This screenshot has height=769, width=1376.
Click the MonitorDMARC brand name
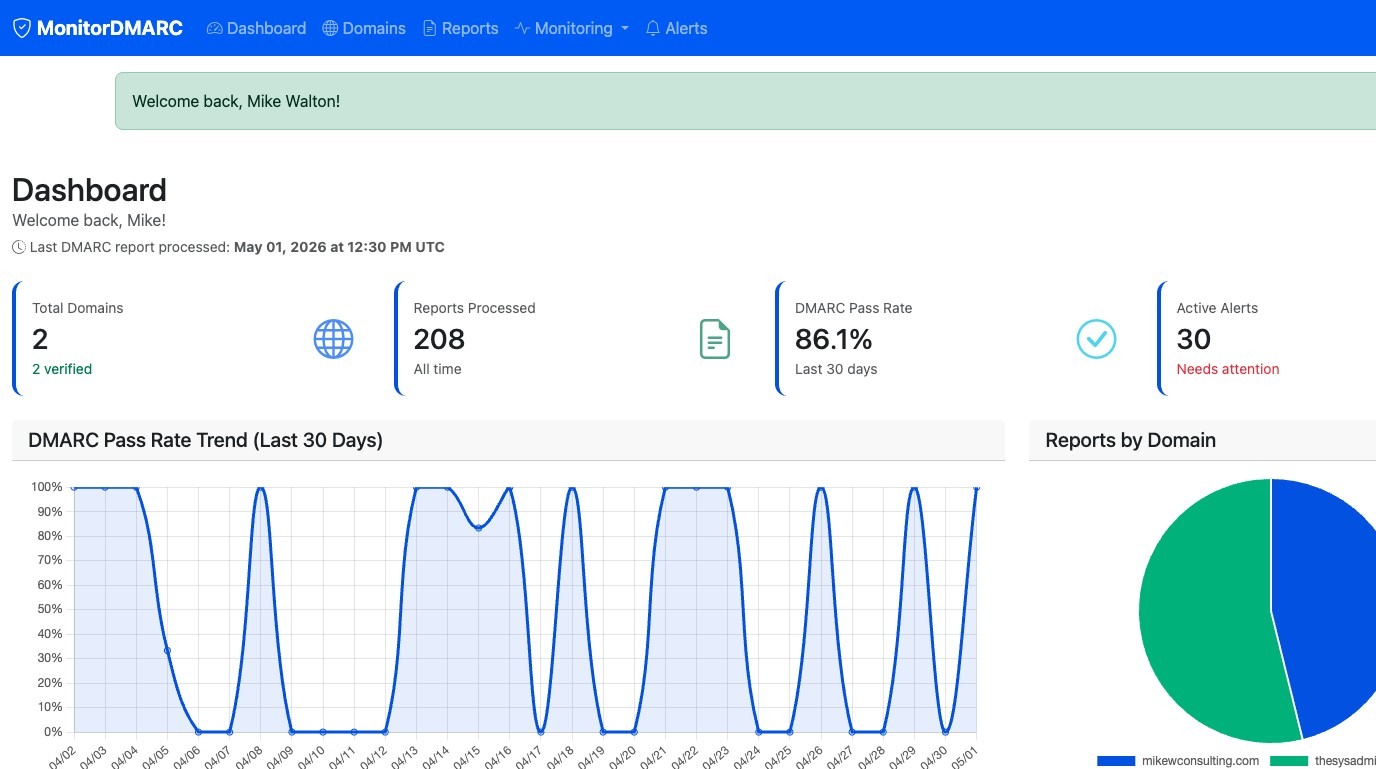click(x=110, y=28)
